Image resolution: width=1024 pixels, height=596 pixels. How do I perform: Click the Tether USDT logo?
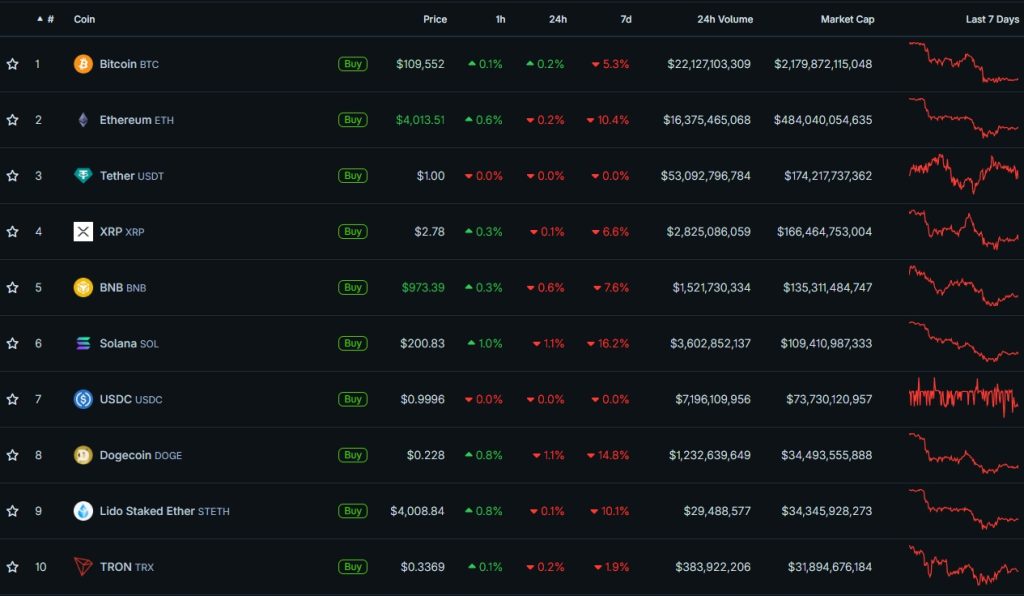[x=82, y=175]
